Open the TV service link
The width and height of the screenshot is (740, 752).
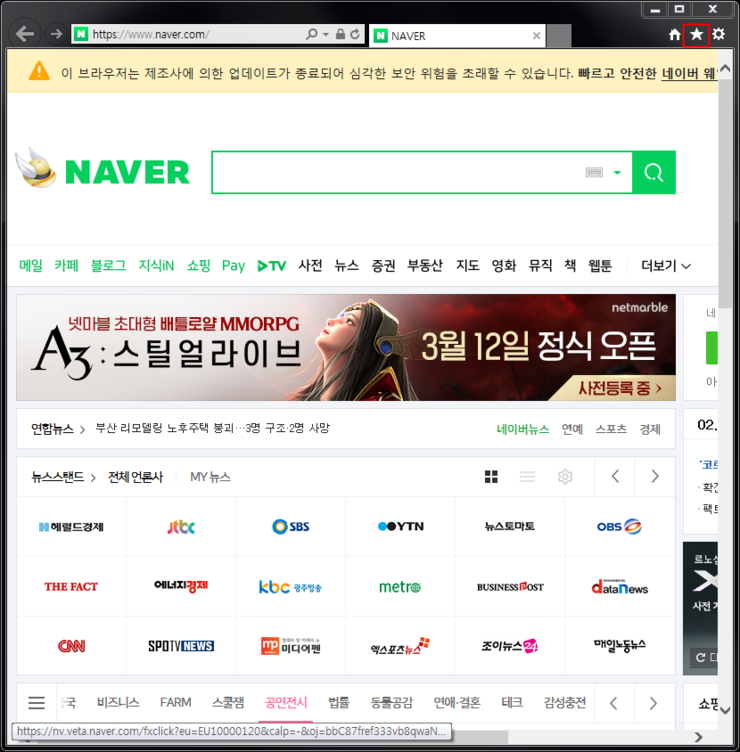(271, 266)
